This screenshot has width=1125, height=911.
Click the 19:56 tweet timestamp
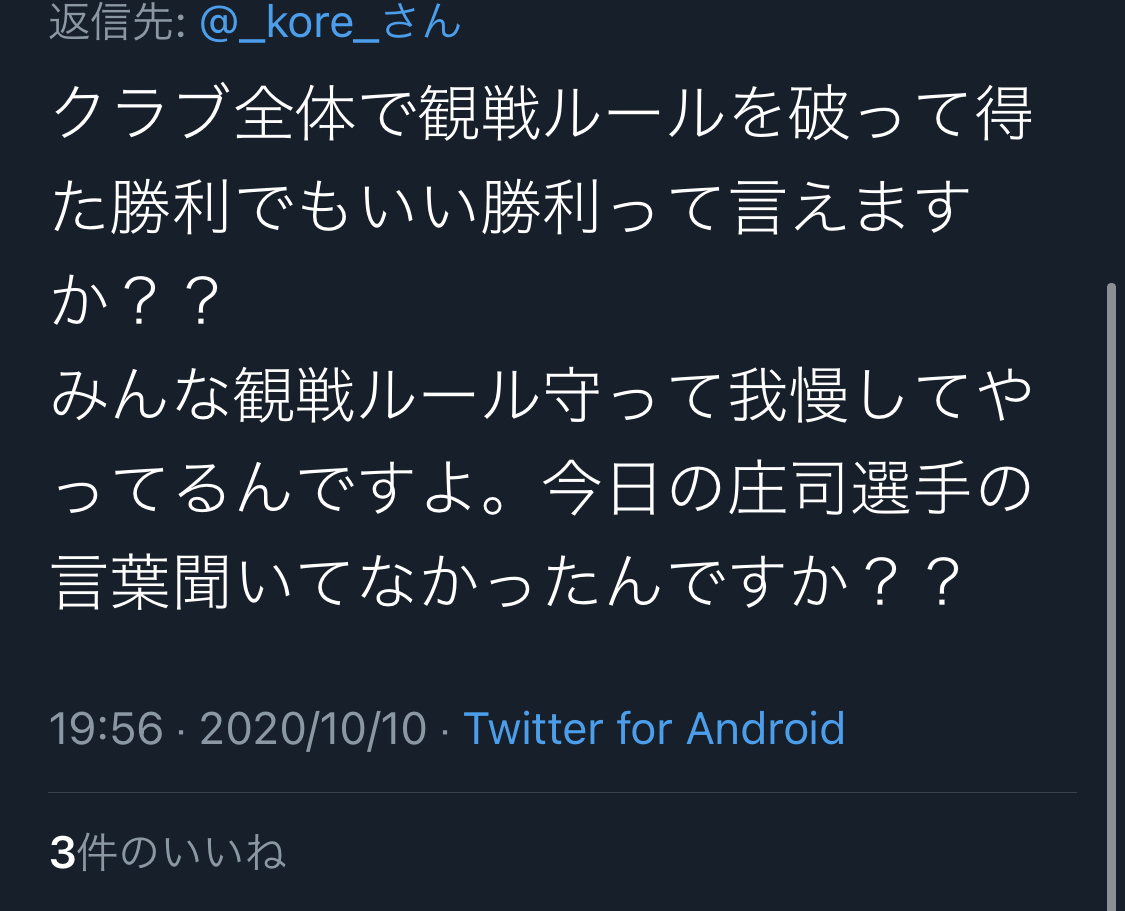[x=106, y=728]
